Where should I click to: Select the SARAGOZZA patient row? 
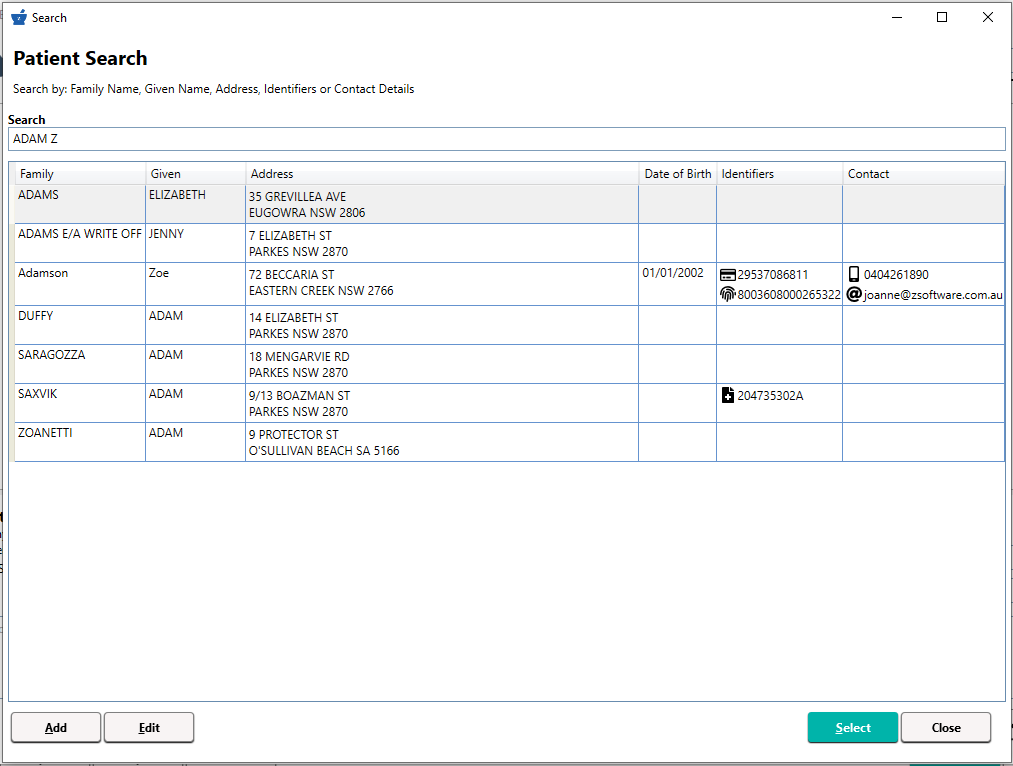(x=509, y=364)
